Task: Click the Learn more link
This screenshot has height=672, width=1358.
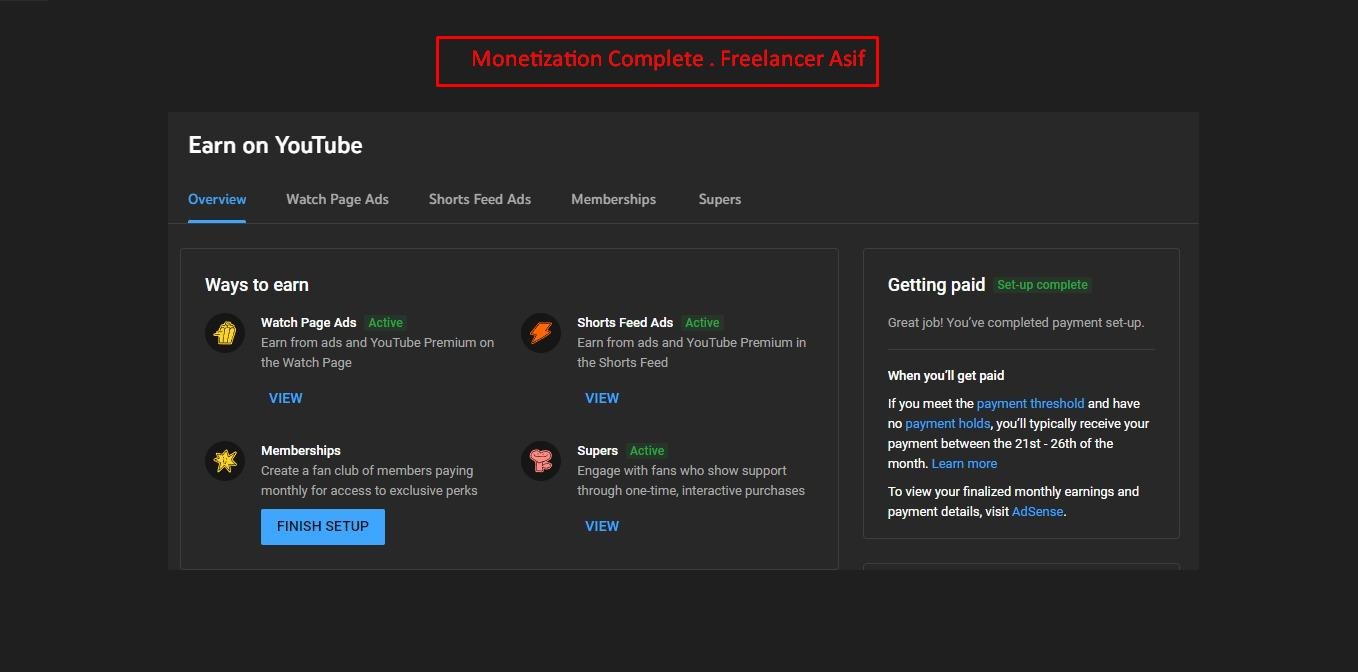Action: pyautogui.click(x=964, y=464)
